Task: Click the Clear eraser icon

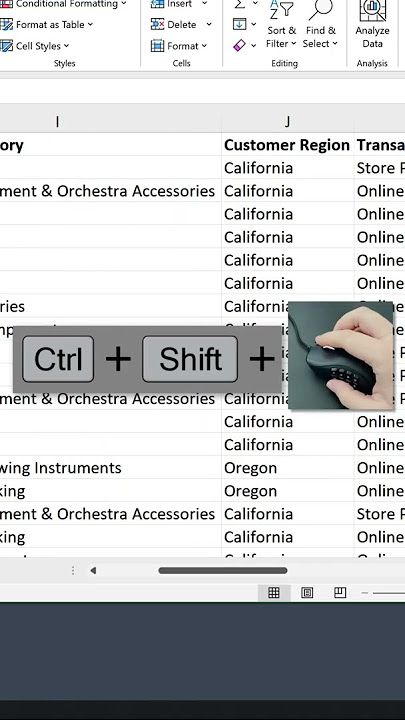Action: pos(240,45)
